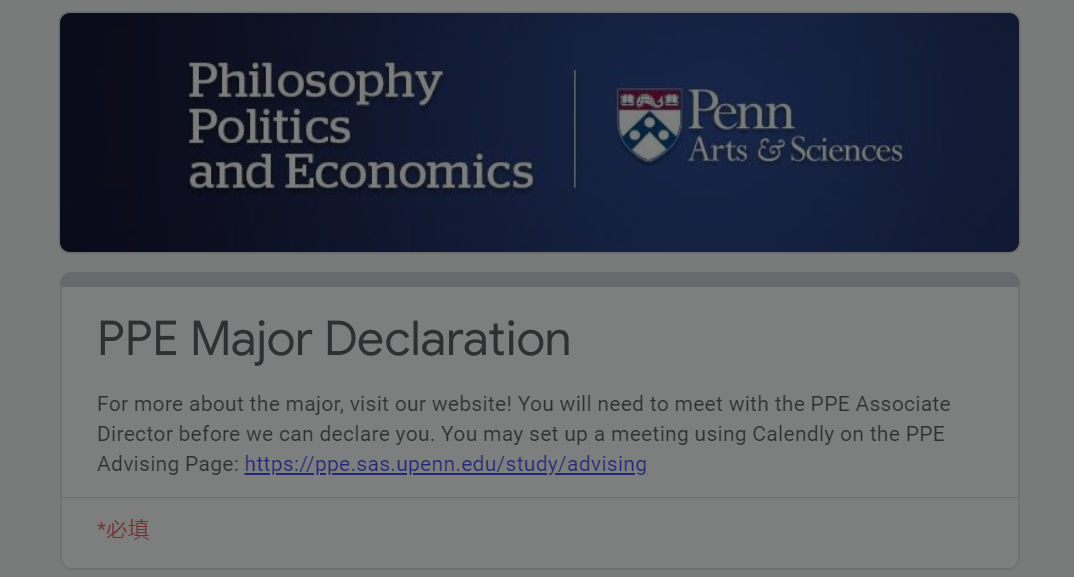Click "and Economics" in the header banner
This screenshot has height=577, width=1074.
click(x=360, y=172)
